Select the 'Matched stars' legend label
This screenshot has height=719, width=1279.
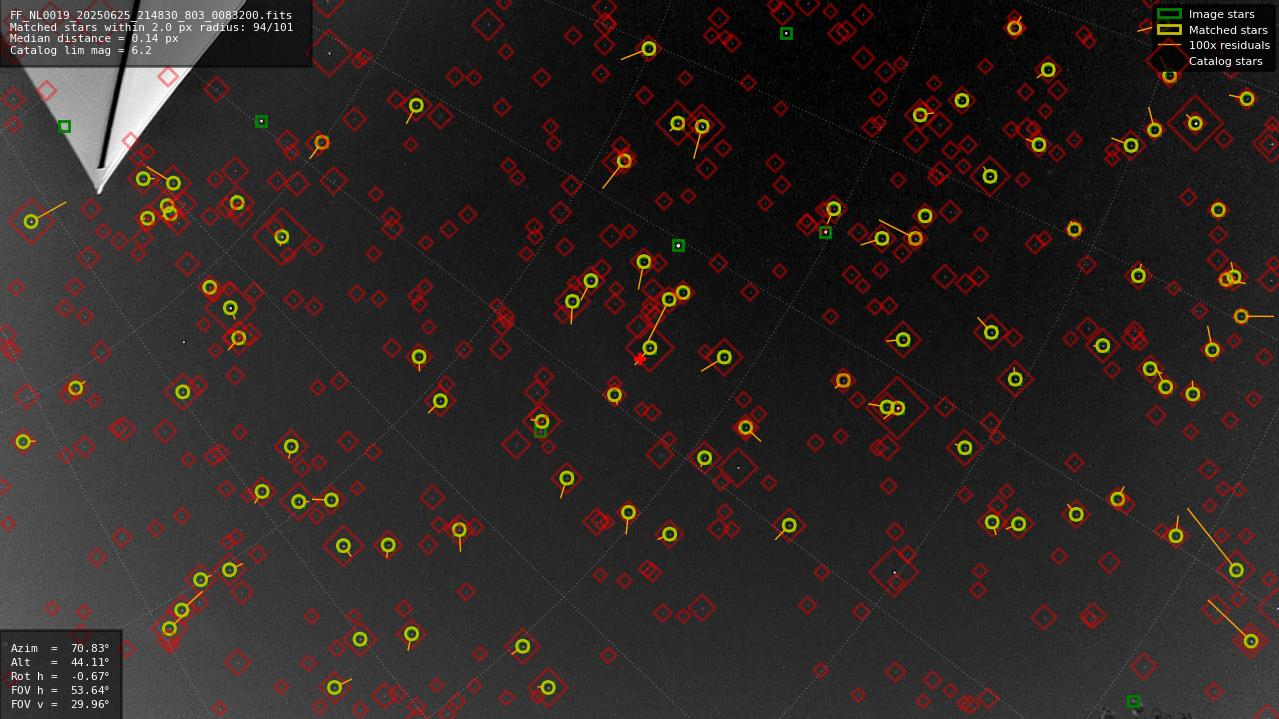[x=1228, y=30]
